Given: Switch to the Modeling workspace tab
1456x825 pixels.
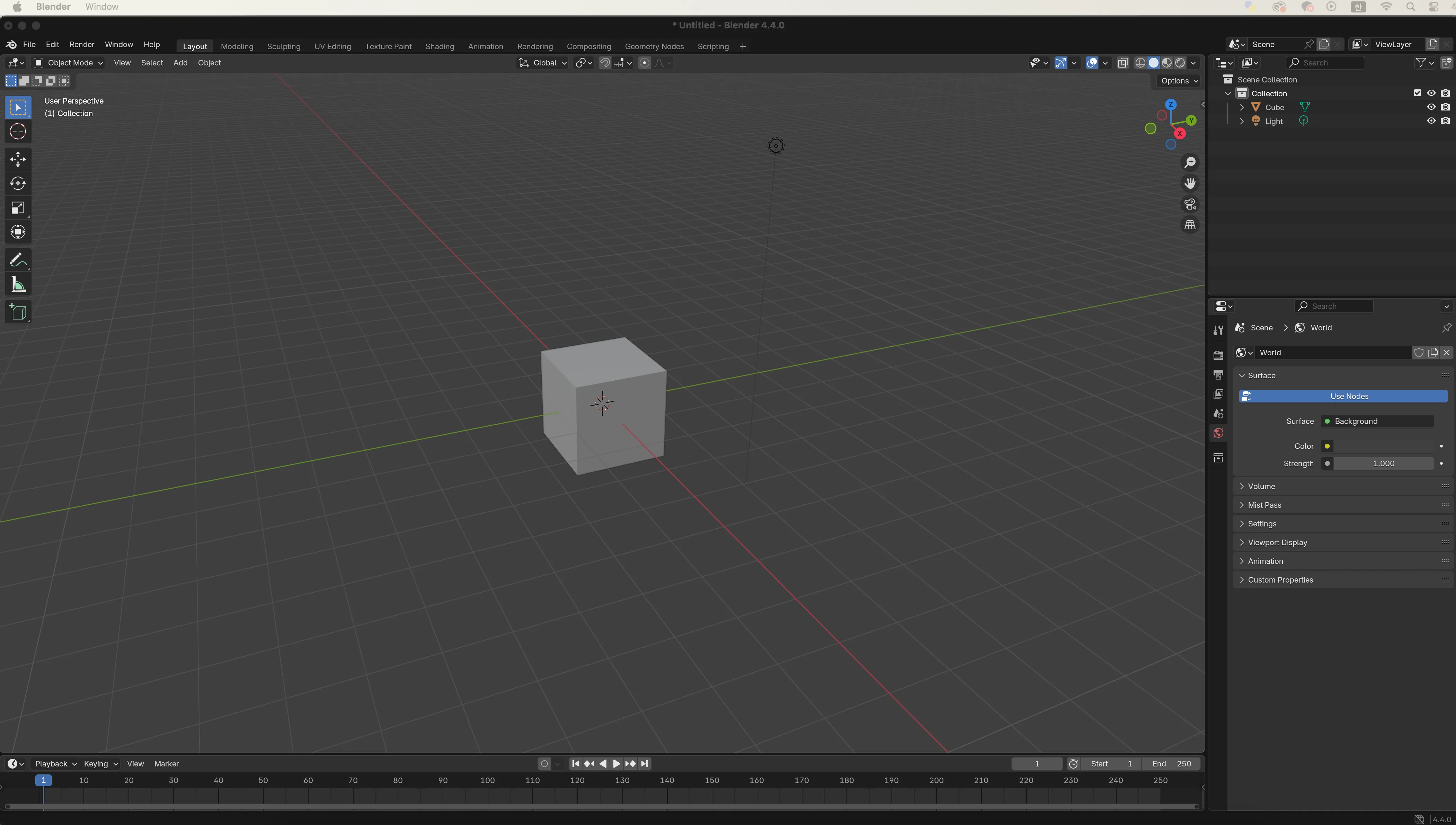Looking at the screenshot, I should 237,46.
